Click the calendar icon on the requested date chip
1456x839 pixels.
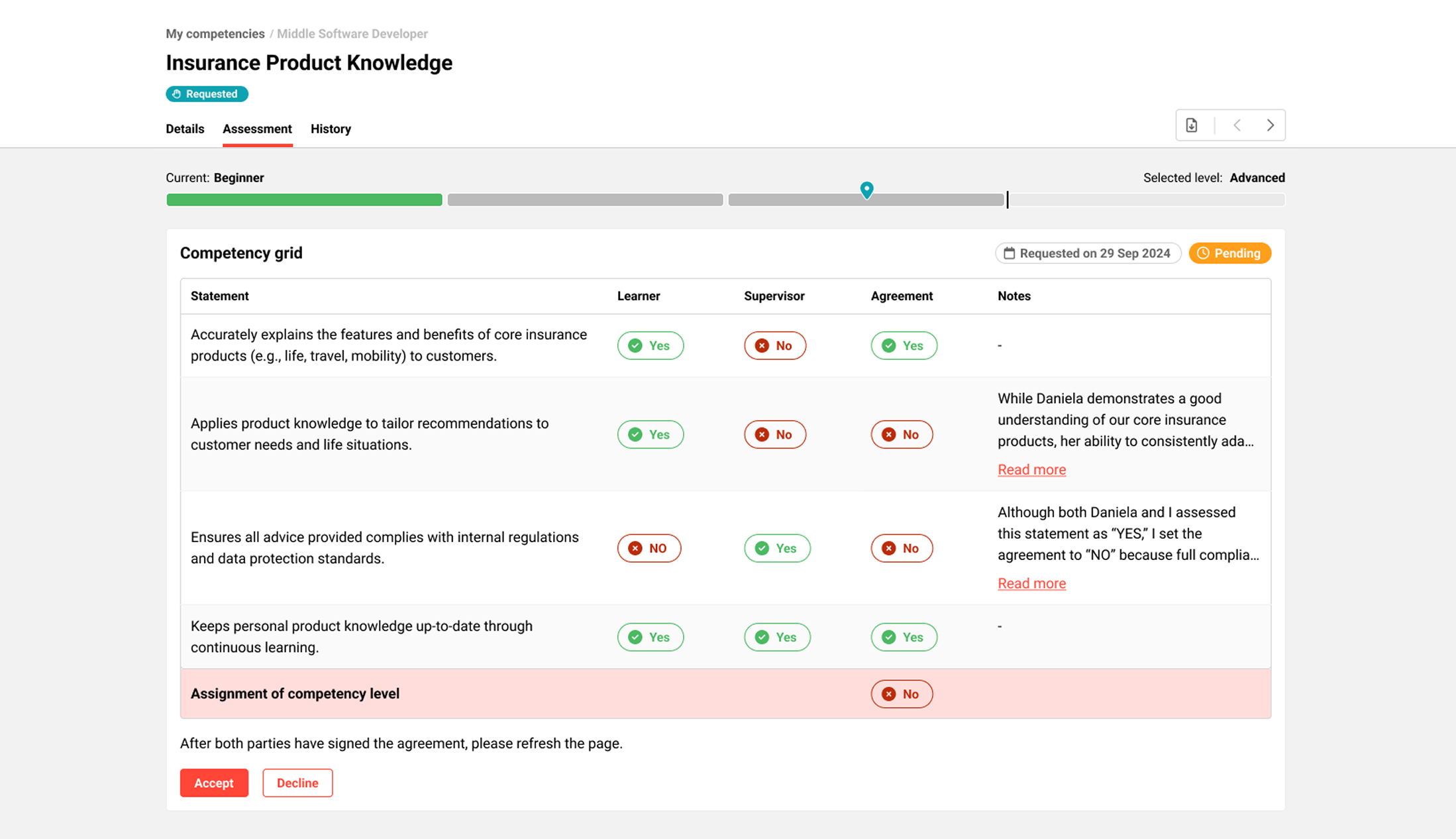pos(1010,253)
